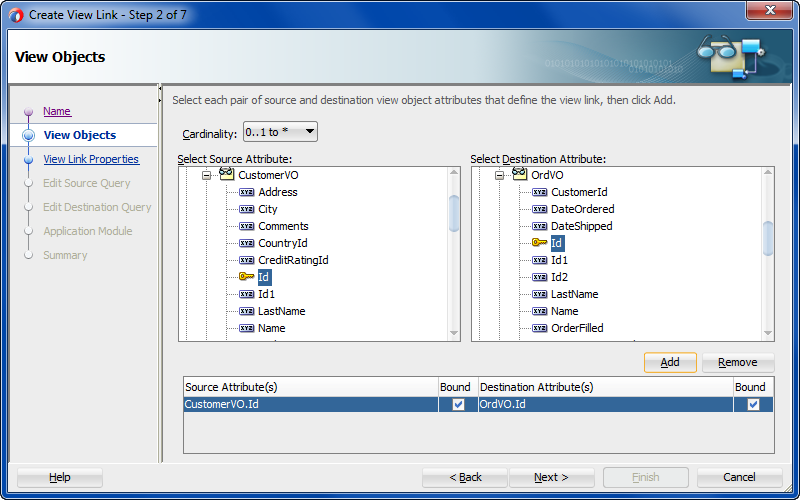800x500 pixels.
Task: Click the JDeveloper icon in title bar
Action: pyautogui.click(x=16, y=15)
